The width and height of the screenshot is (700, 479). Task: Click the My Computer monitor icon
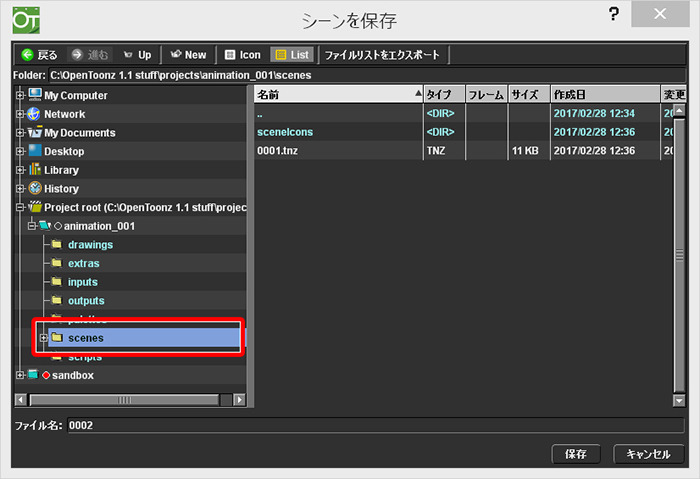35,95
